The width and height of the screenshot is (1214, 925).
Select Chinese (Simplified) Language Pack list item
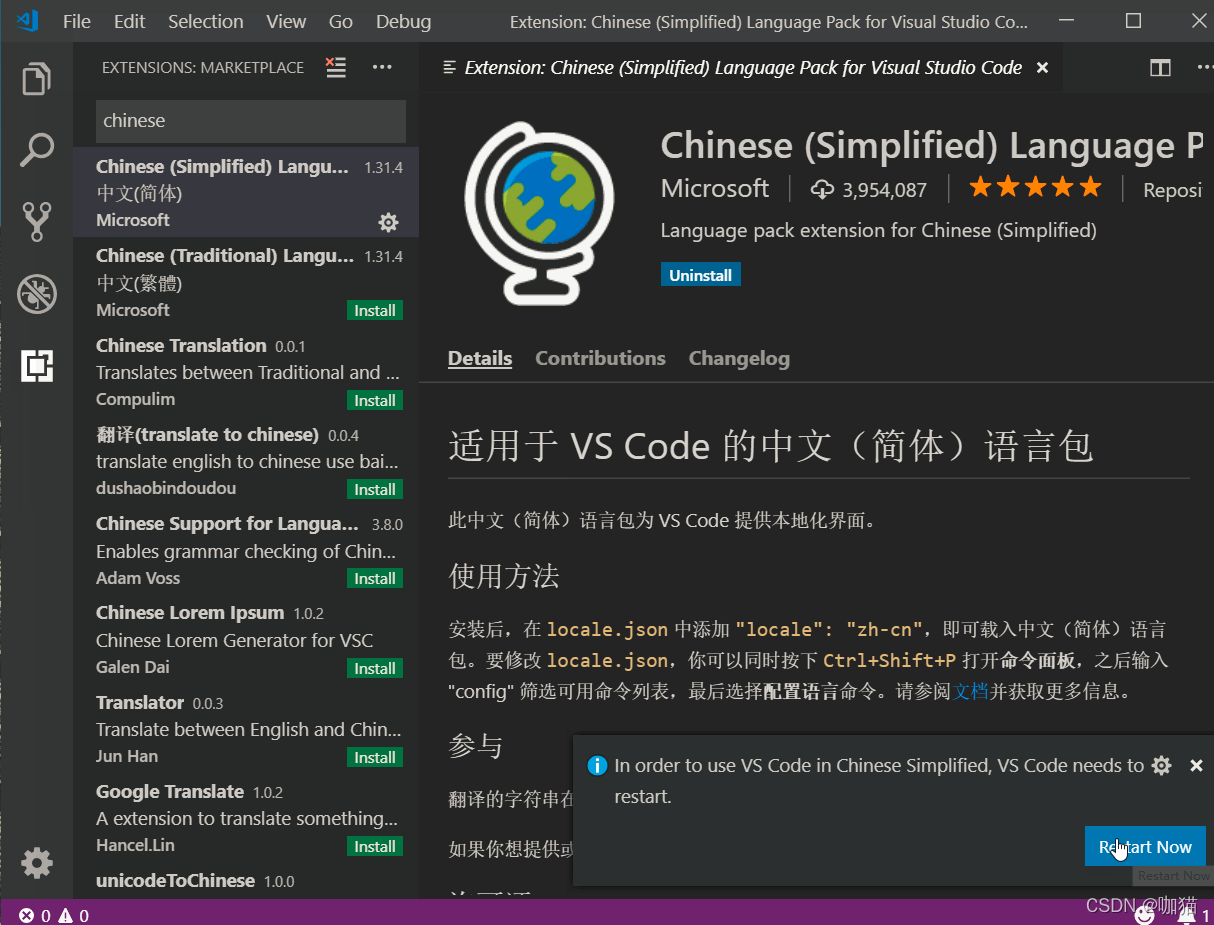[x=246, y=192]
